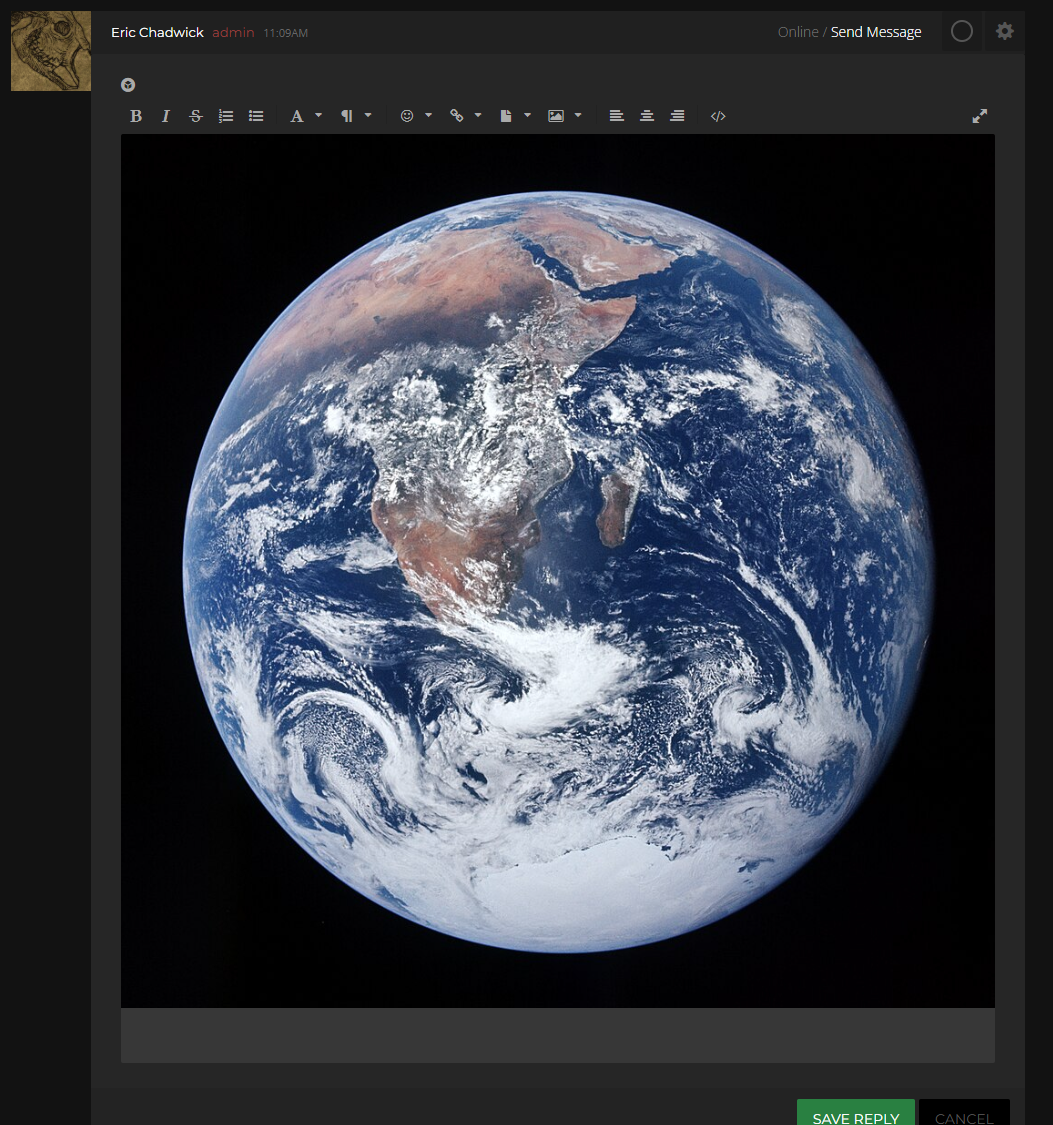Expand the file attachment dropdown arrow
This screenshot has height=1125, width=1053.
(527, 115)
